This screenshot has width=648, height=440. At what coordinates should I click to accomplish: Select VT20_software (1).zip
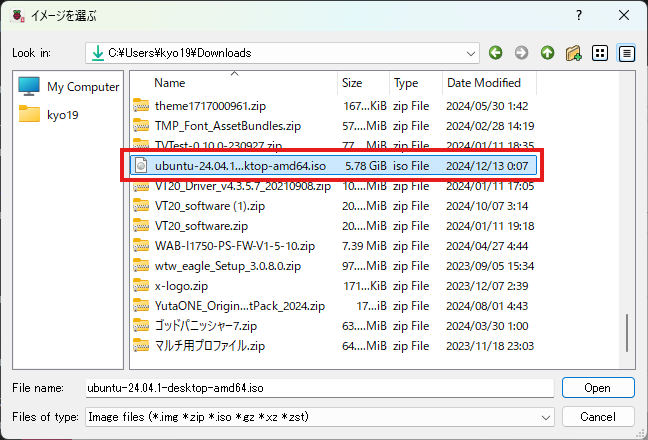[333, 206]
